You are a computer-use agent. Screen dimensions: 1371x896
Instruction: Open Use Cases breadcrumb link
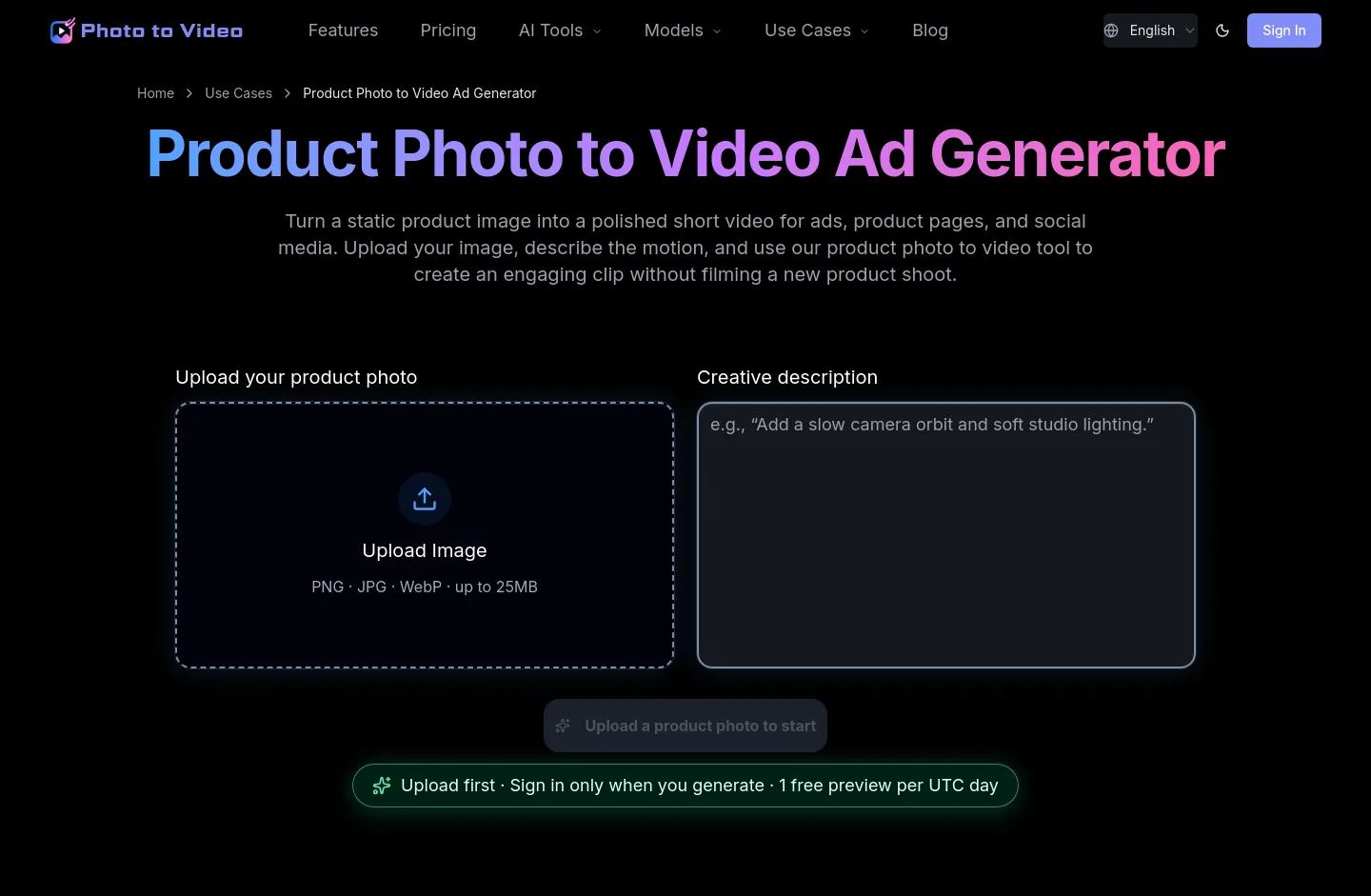coord(238,93)
